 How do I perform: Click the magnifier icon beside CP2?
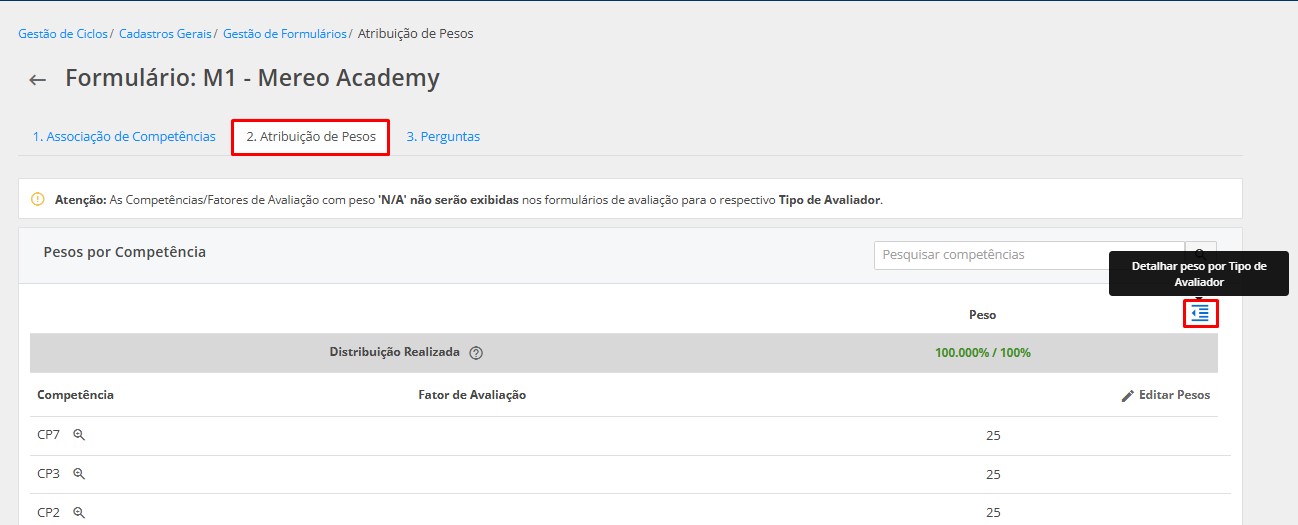pyautogui.click(x=79, y=512)
